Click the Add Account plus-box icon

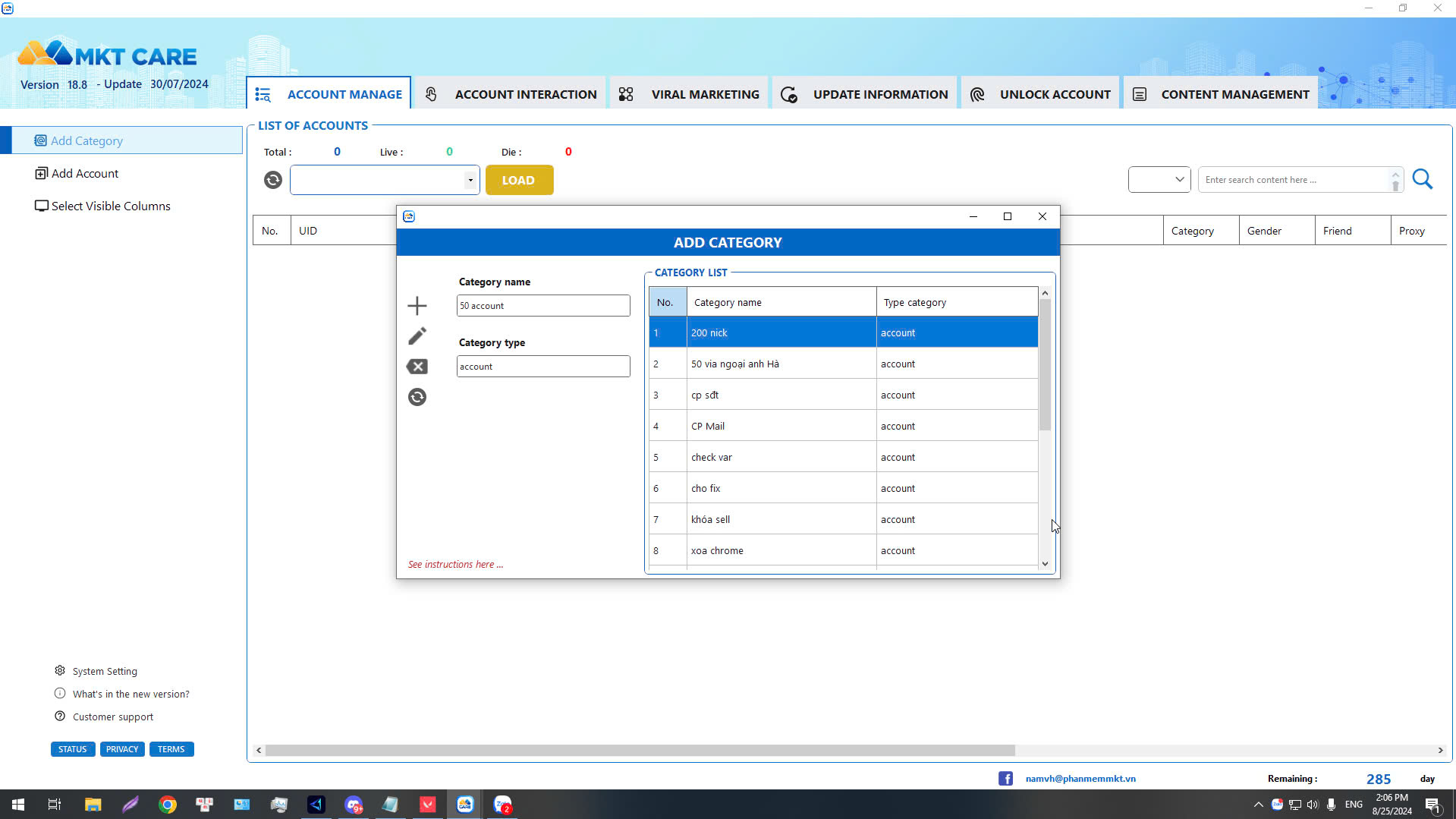tap(42, 174)
